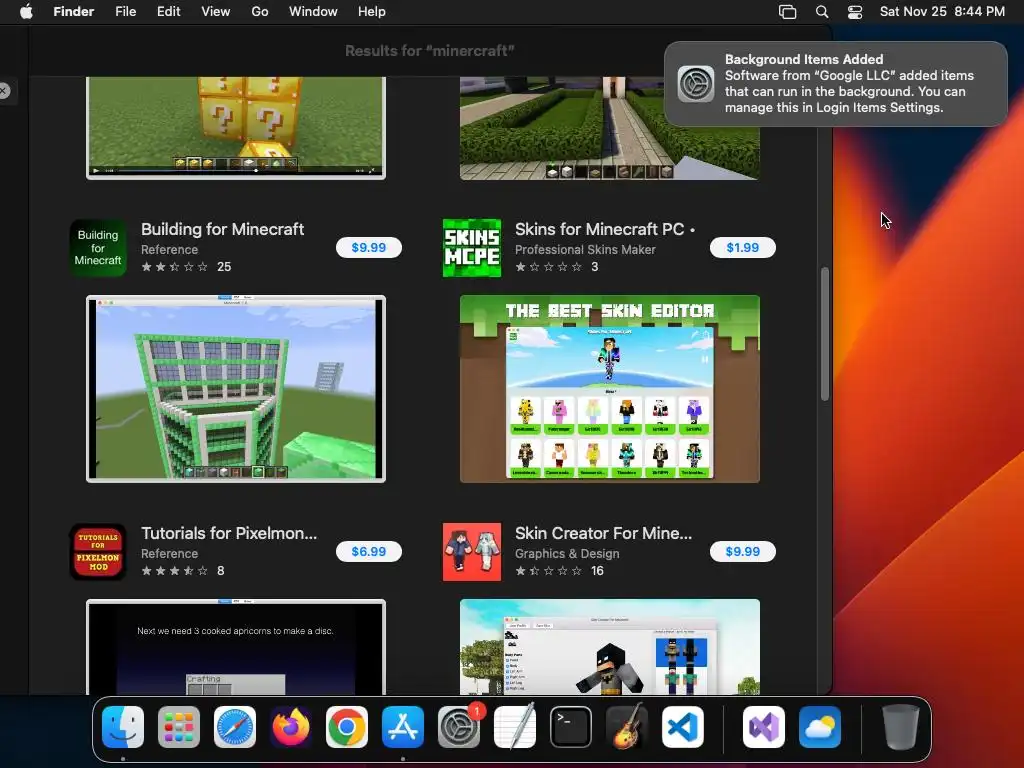
Task: Buy Tutorials for Pixelmon for $6.99
Action: coord(369,552)
